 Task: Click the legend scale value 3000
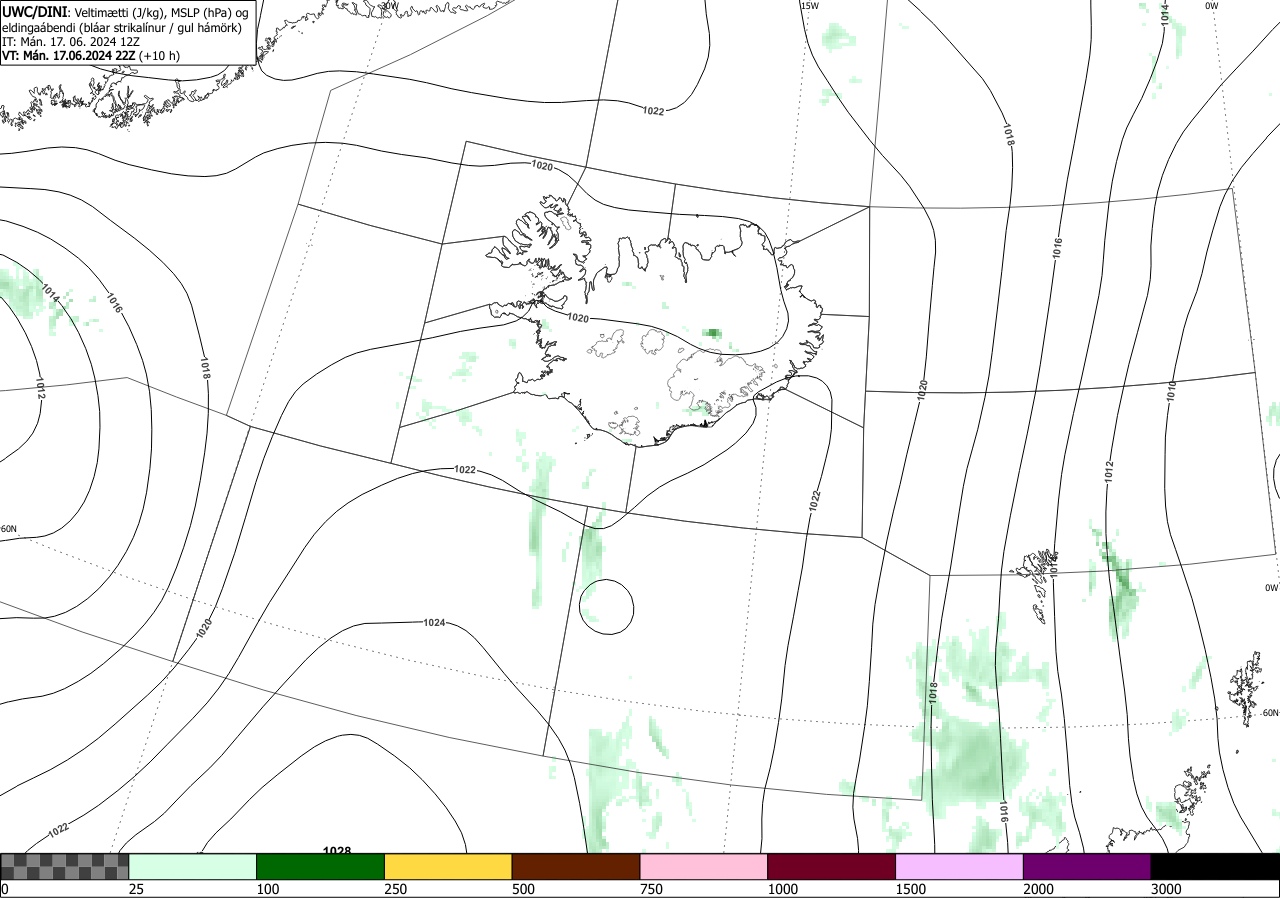(x=1166, y=889)
